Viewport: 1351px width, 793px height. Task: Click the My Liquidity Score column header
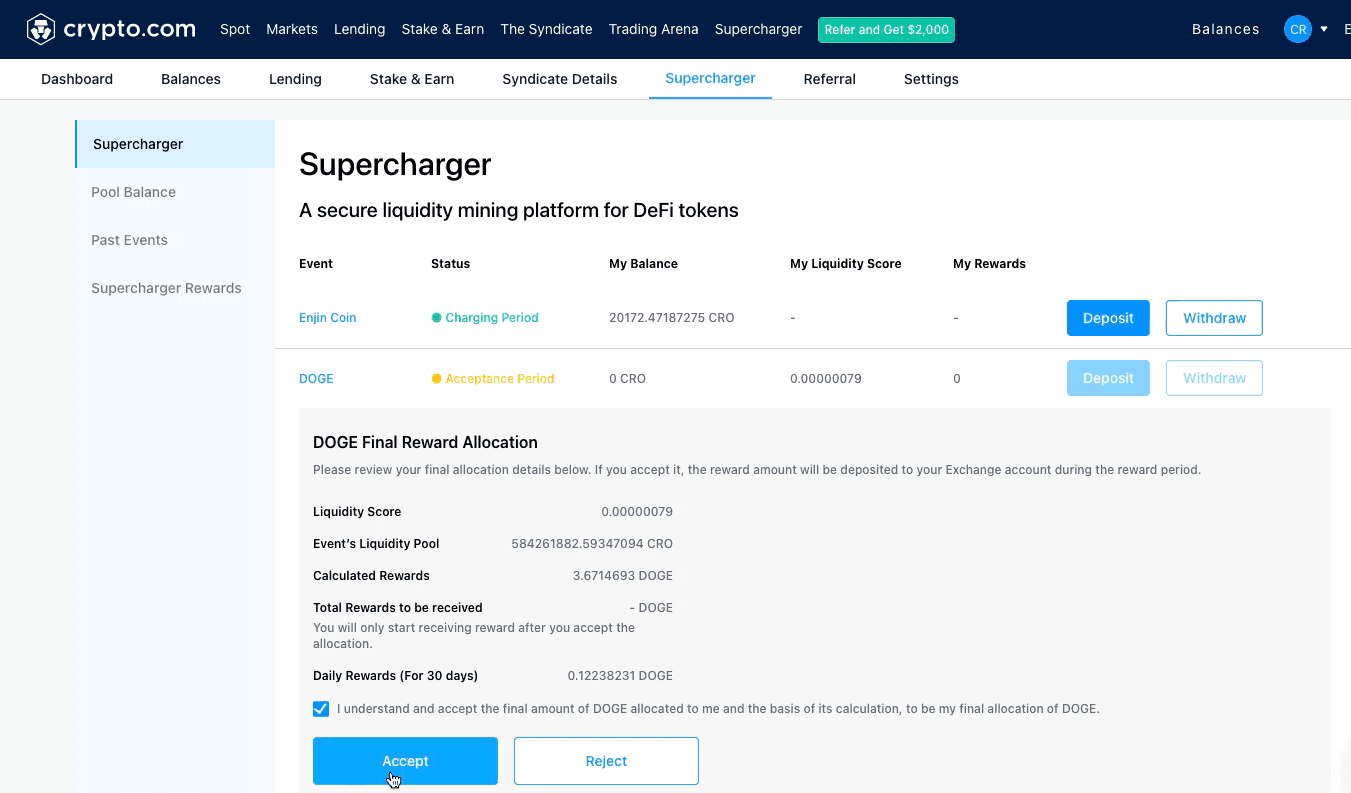[846, 264]
